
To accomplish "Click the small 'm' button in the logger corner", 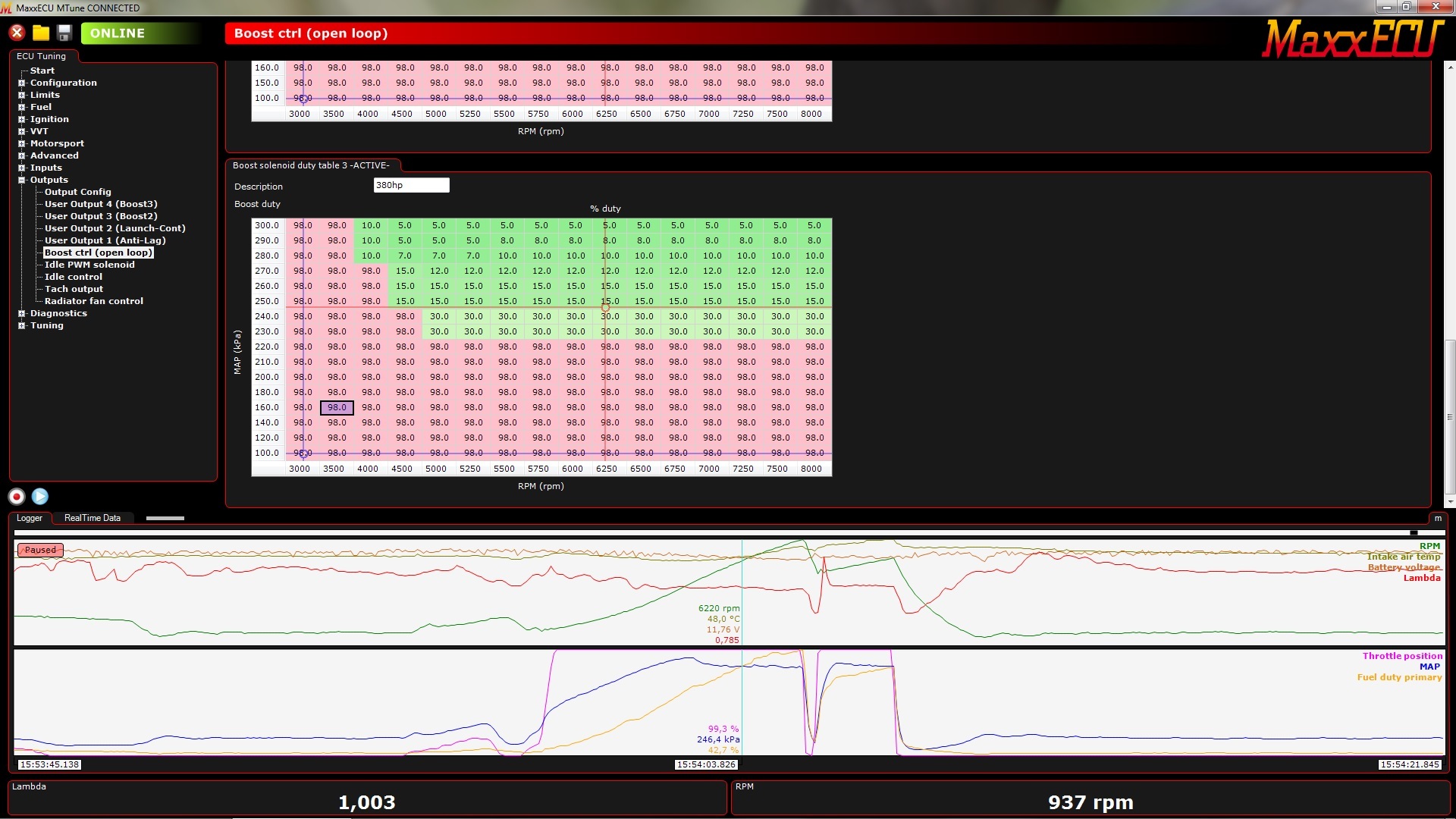I will (1438, 519).
